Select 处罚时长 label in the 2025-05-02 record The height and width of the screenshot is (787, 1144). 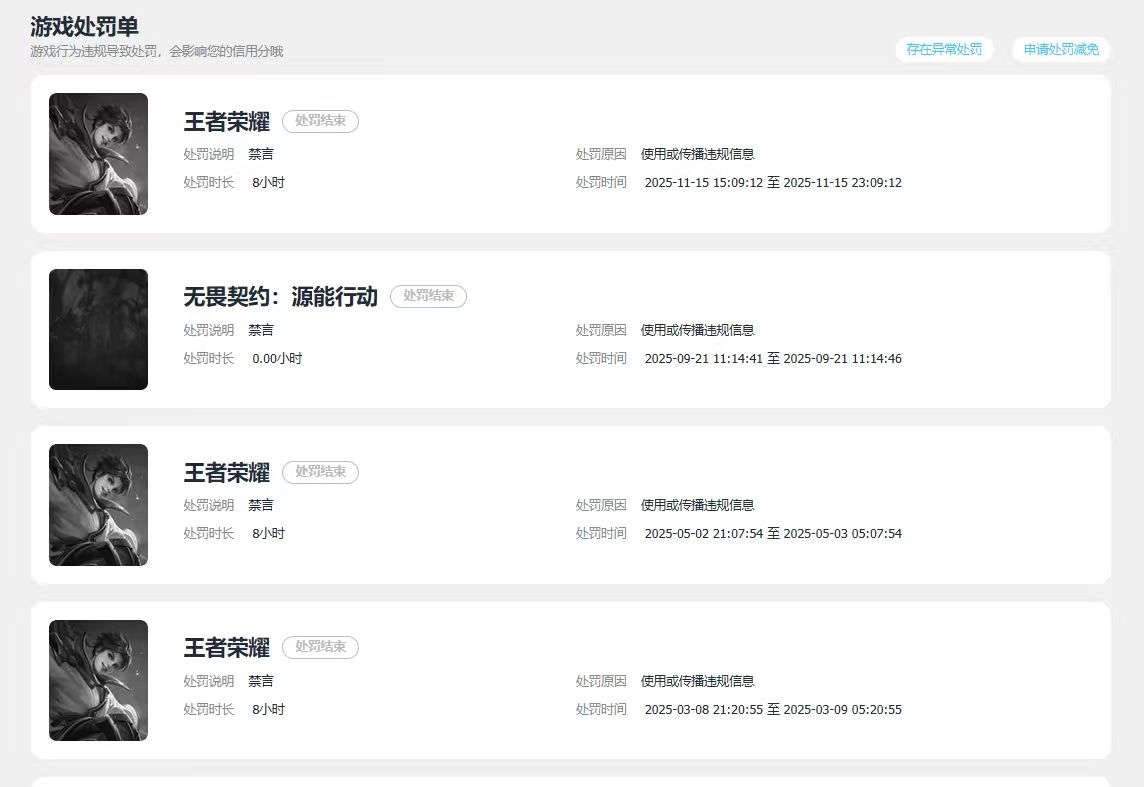209,533
